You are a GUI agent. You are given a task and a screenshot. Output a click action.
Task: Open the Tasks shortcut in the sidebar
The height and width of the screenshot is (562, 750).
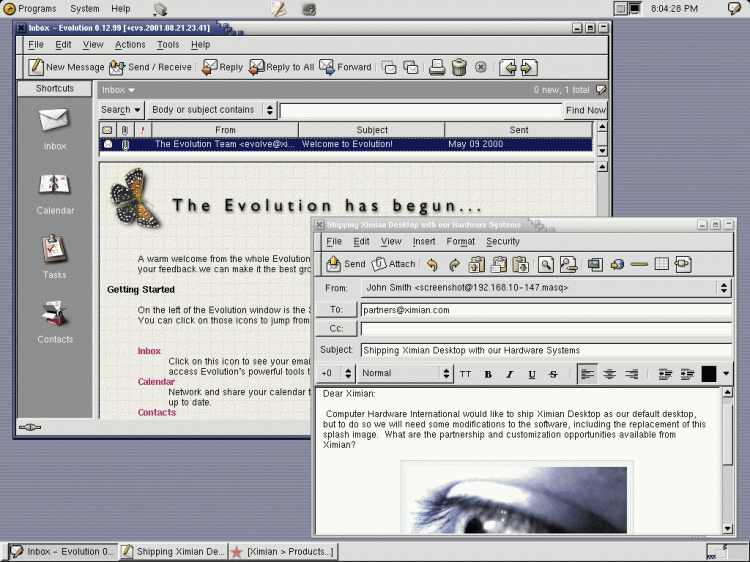click(x=55, y=257)
